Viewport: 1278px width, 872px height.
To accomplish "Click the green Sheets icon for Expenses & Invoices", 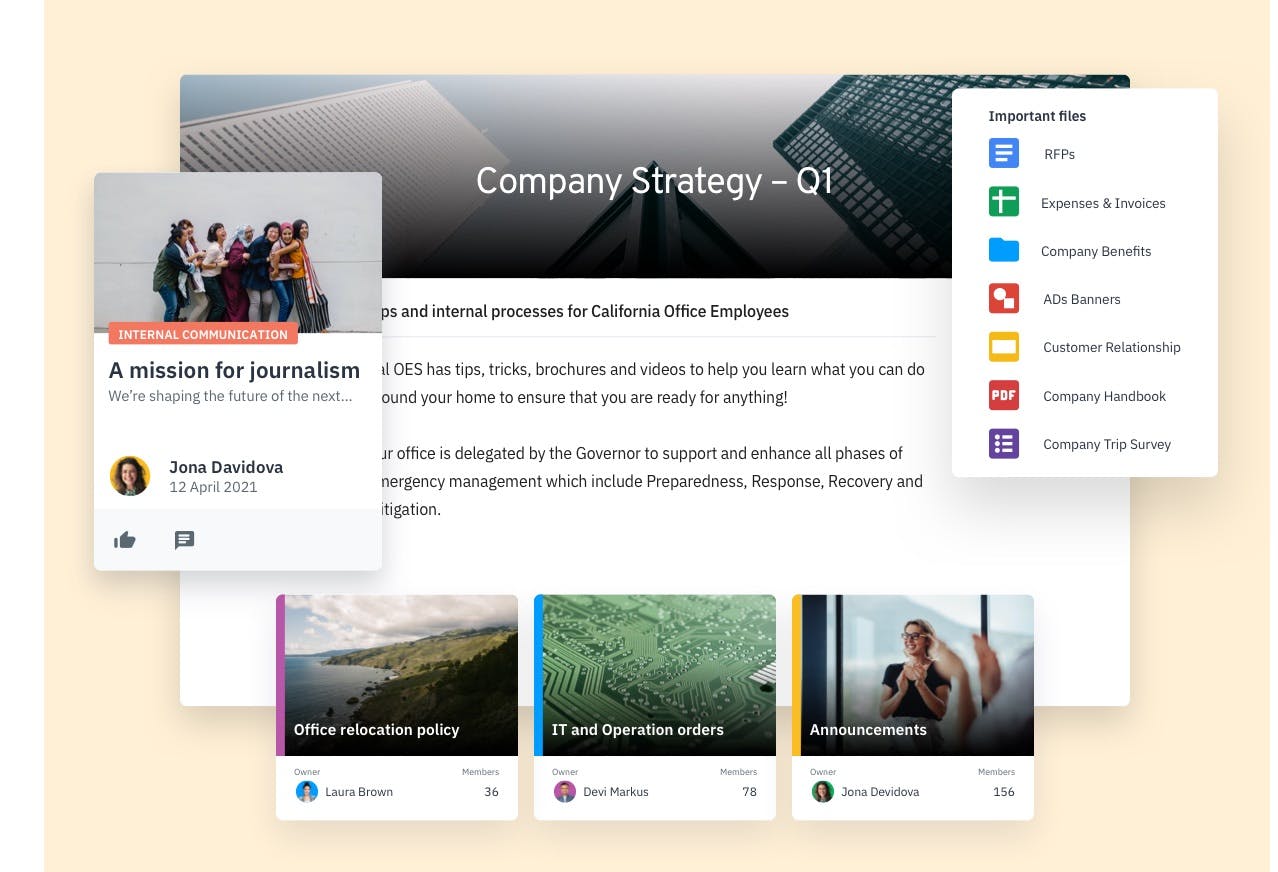I will point(1003,202).
